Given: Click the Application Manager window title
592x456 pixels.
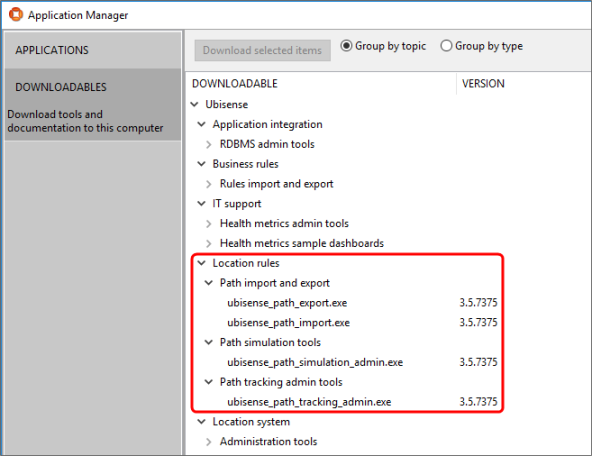Looking at the screenshot, I should (78, 15).
